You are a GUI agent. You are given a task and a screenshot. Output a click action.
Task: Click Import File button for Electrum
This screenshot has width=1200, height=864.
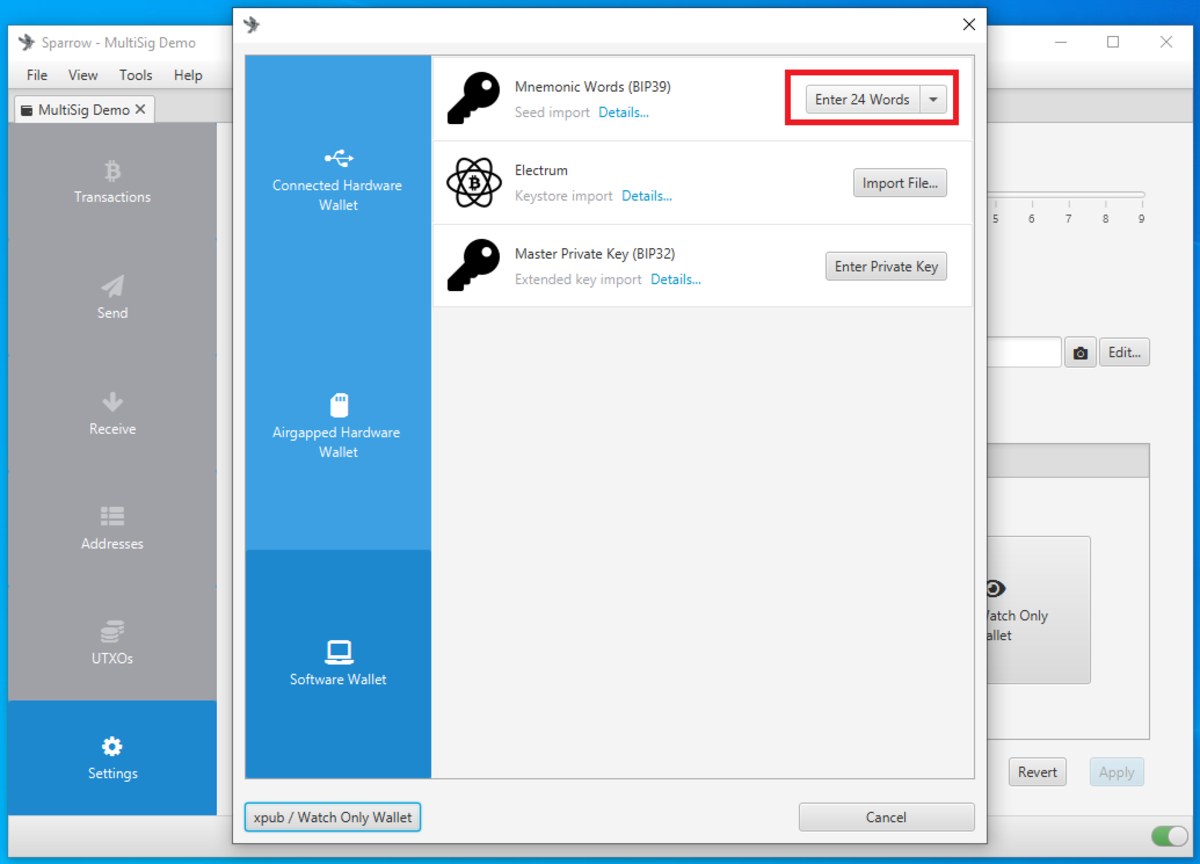point(900,183)
